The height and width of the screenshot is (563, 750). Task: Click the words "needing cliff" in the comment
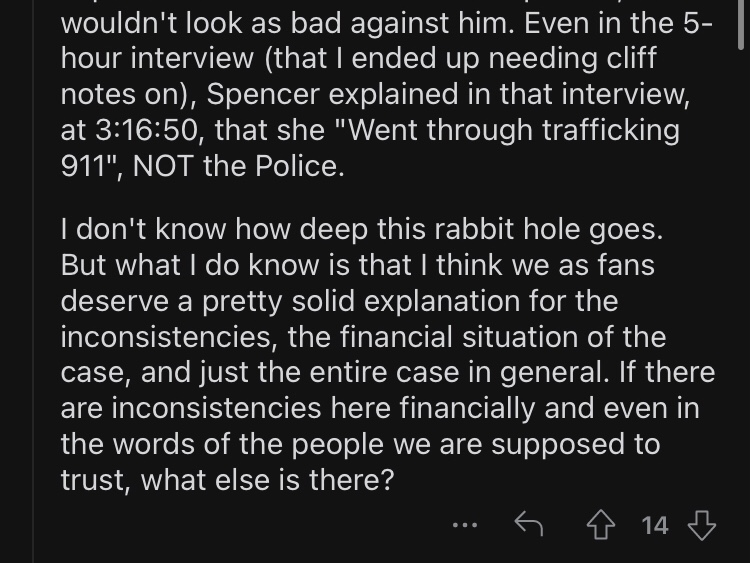pos(572,58)
